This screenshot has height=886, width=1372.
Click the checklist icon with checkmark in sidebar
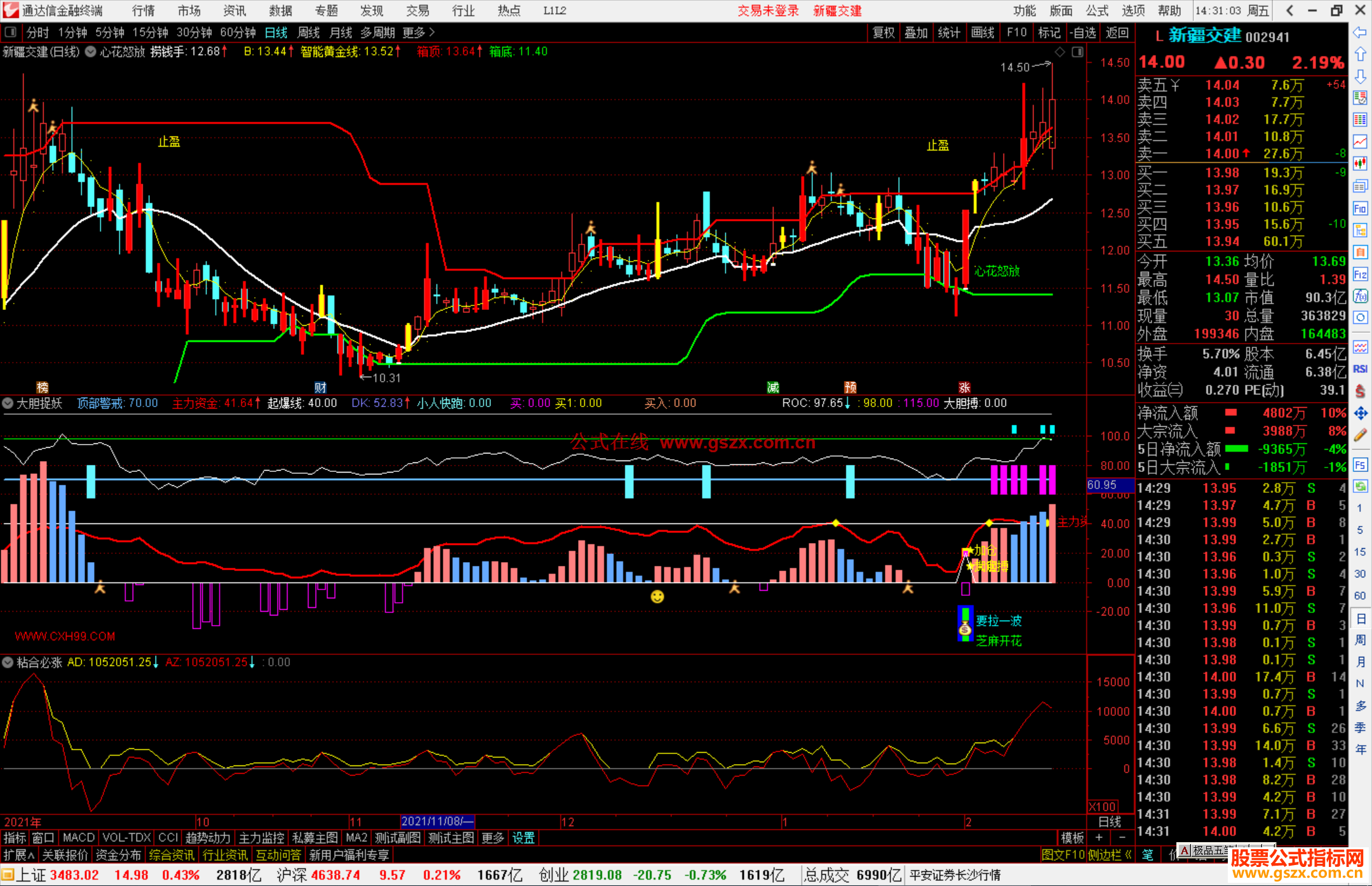click(x=1360, y=98)
